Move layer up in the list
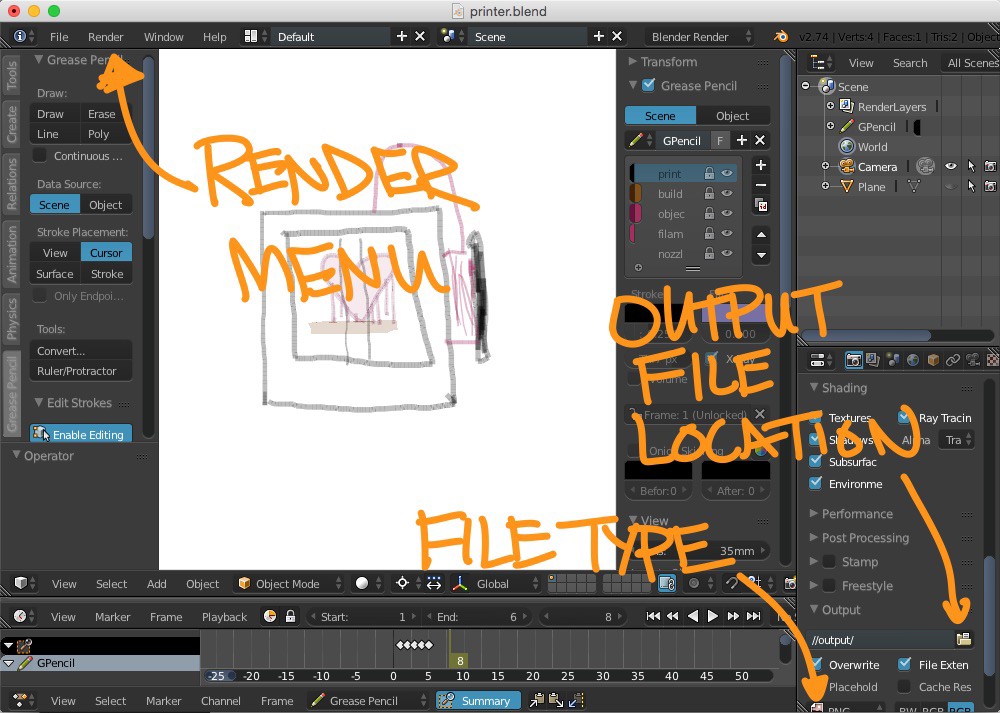1000x713 pixels. tap(761, 235)
